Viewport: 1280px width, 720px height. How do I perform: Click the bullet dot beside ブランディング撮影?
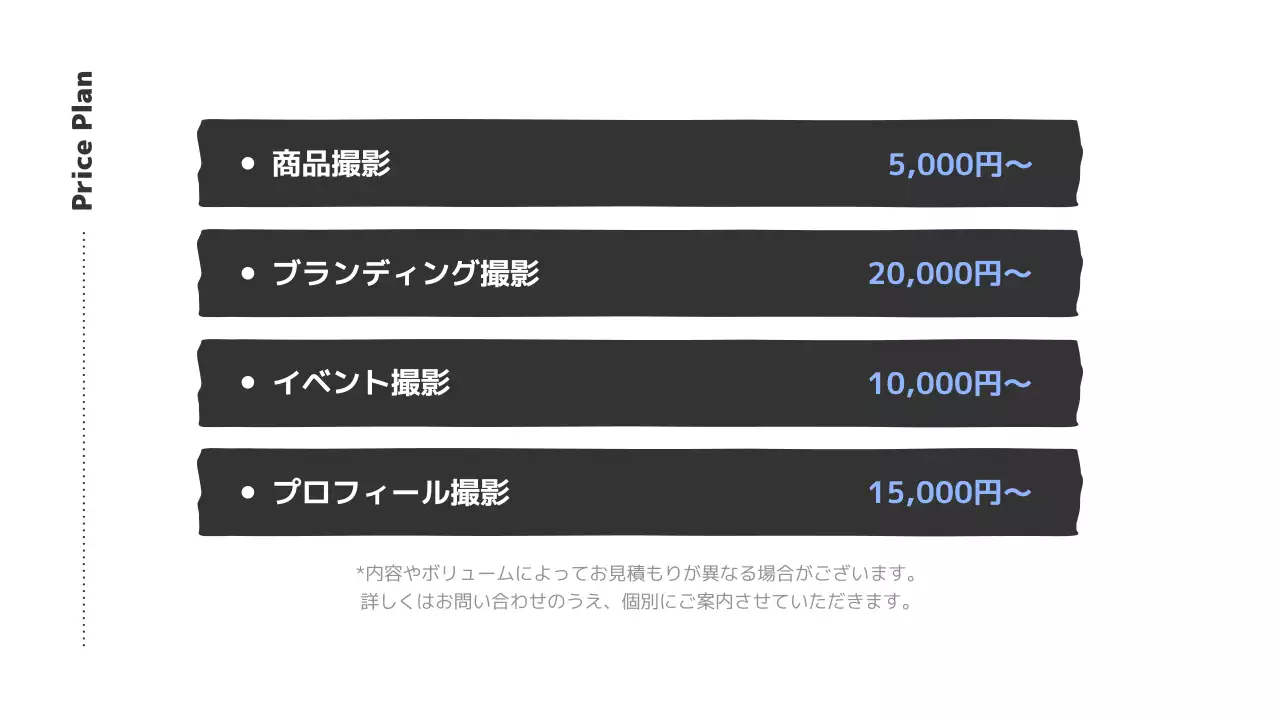(248, 273)
